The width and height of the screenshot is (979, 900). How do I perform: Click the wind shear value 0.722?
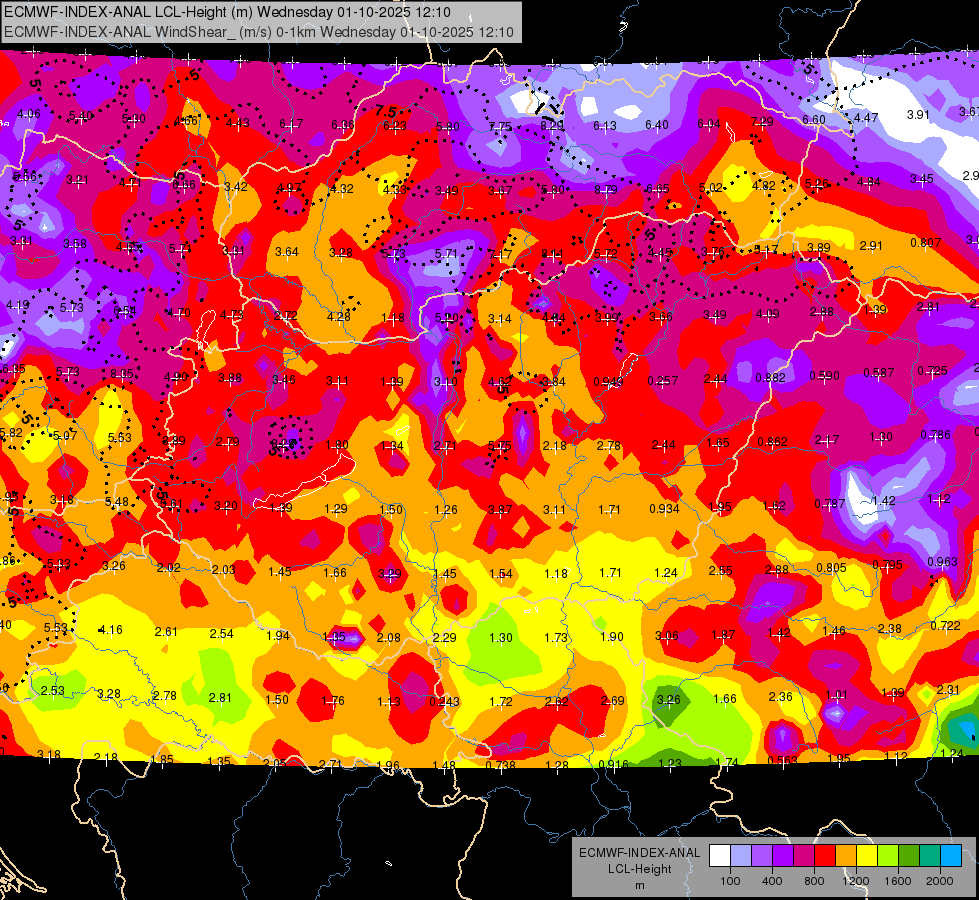pyautogui.click(x=945, y=626)
